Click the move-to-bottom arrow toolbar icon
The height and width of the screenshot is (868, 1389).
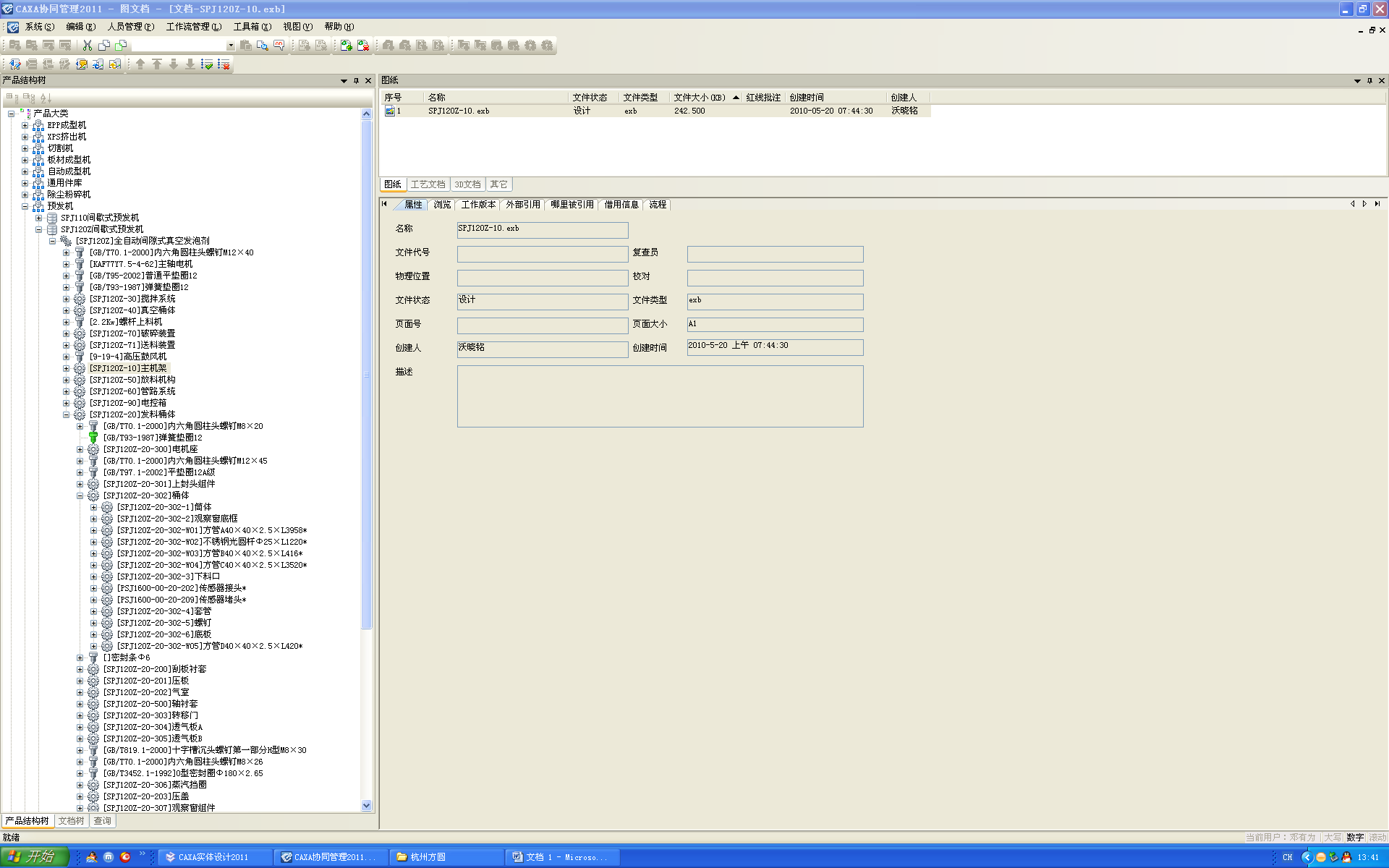click(190, 64)
